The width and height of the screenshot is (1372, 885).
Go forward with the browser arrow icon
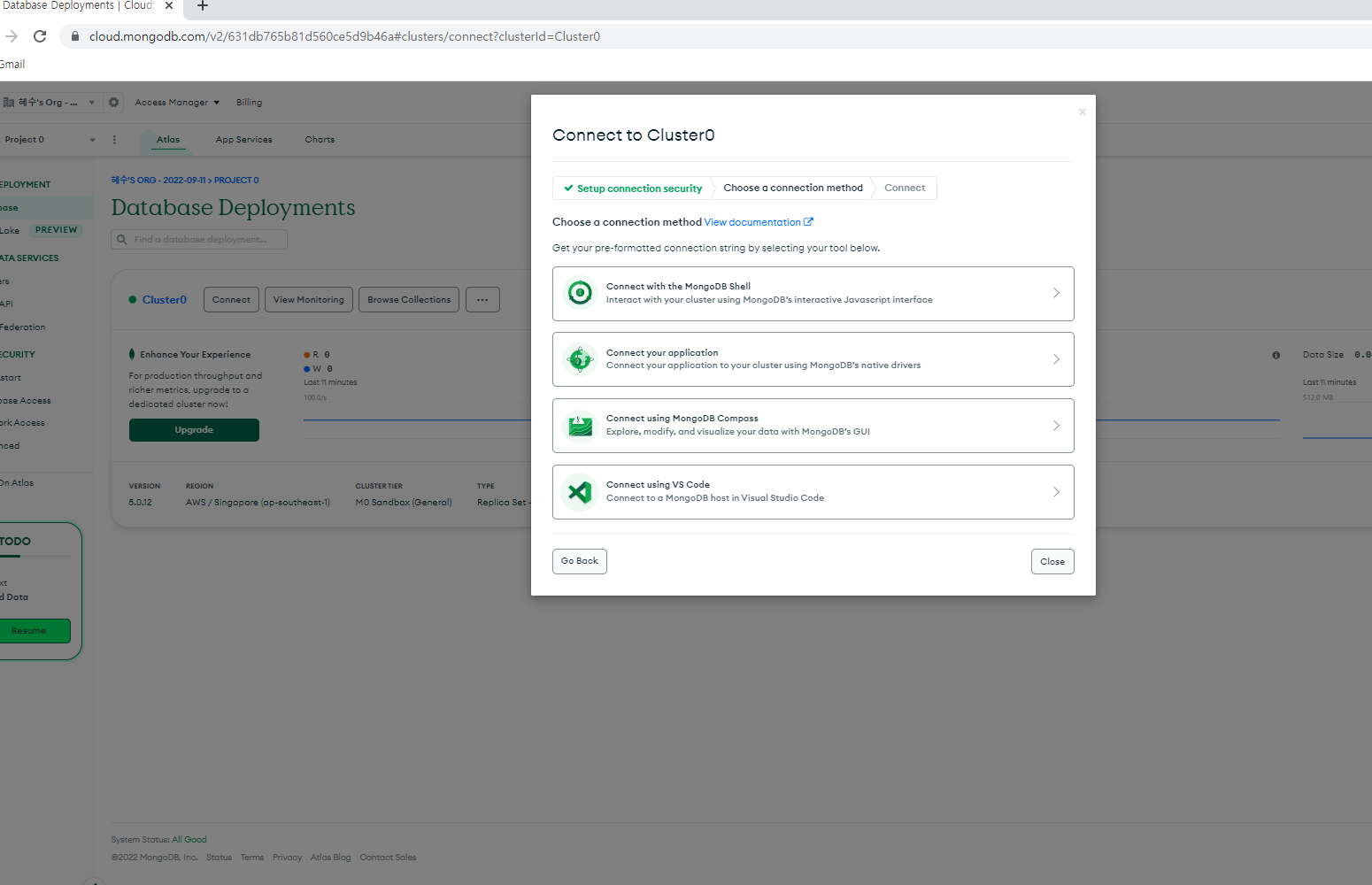tap(12, 36)
